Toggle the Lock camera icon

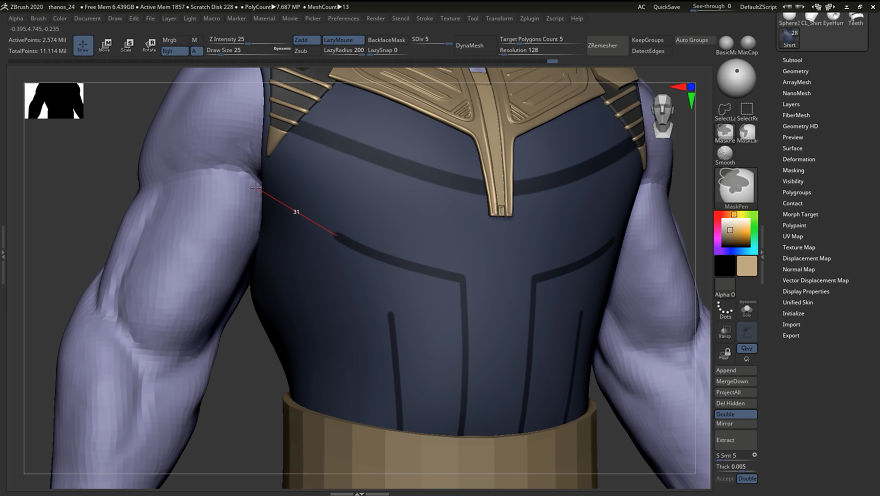725,353
